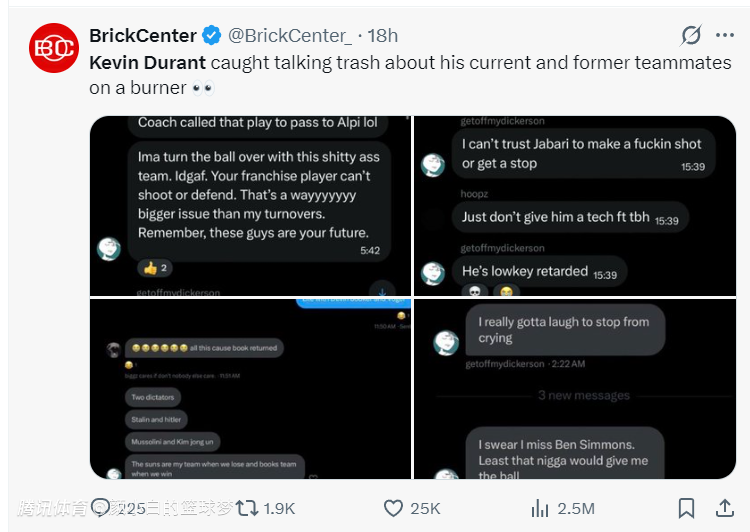
Task: Click the 18h timestamp link
Action: [x=382, y=36]
